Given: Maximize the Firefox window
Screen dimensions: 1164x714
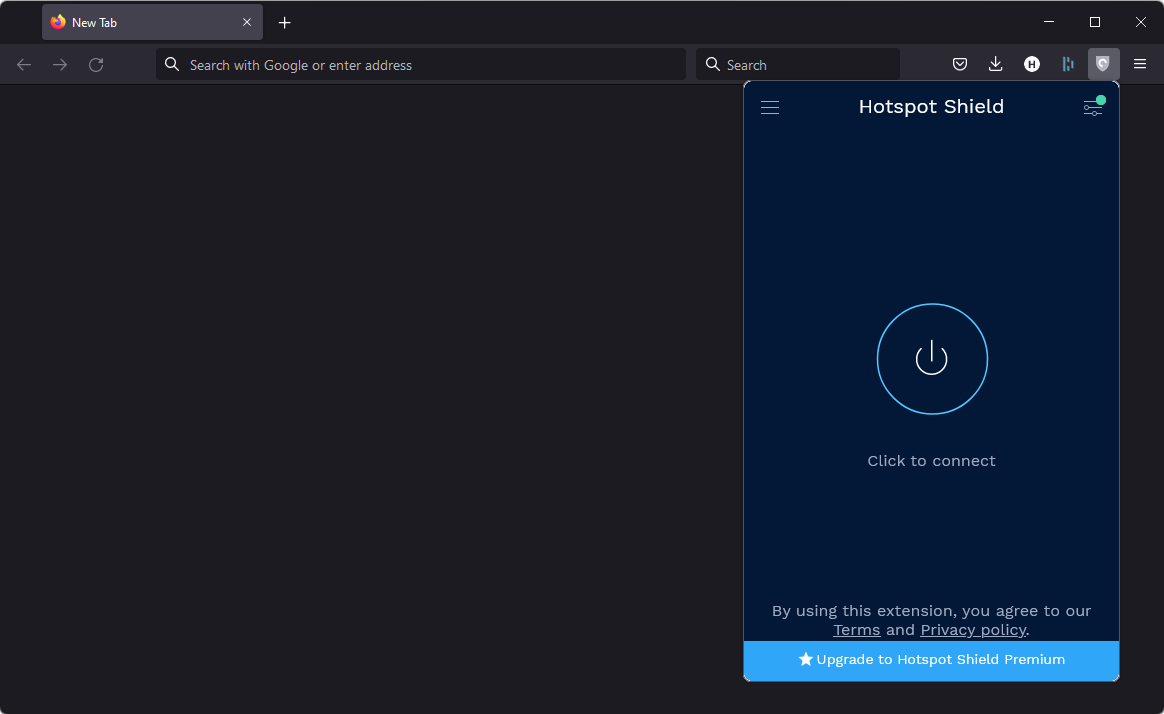Looking at the screenshot, I should (1095, 22).
